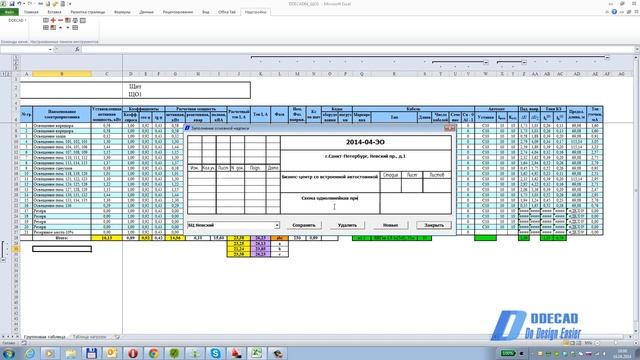The image size is (640, 360).
Task: Switch to the Office Tab ribbon tab
Action: click(227, 12)
